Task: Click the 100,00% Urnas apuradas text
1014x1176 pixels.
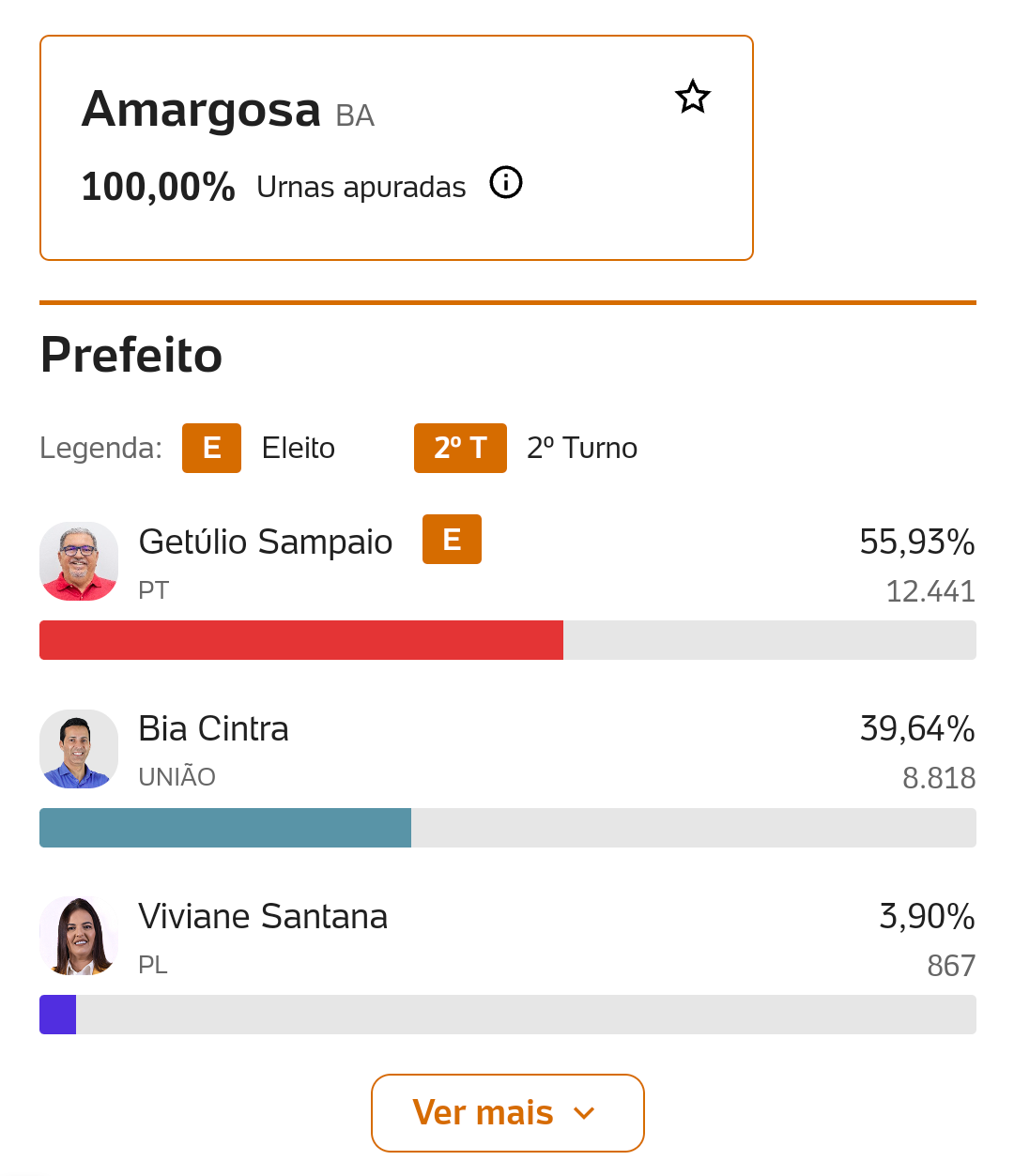Action: [158, 187]
